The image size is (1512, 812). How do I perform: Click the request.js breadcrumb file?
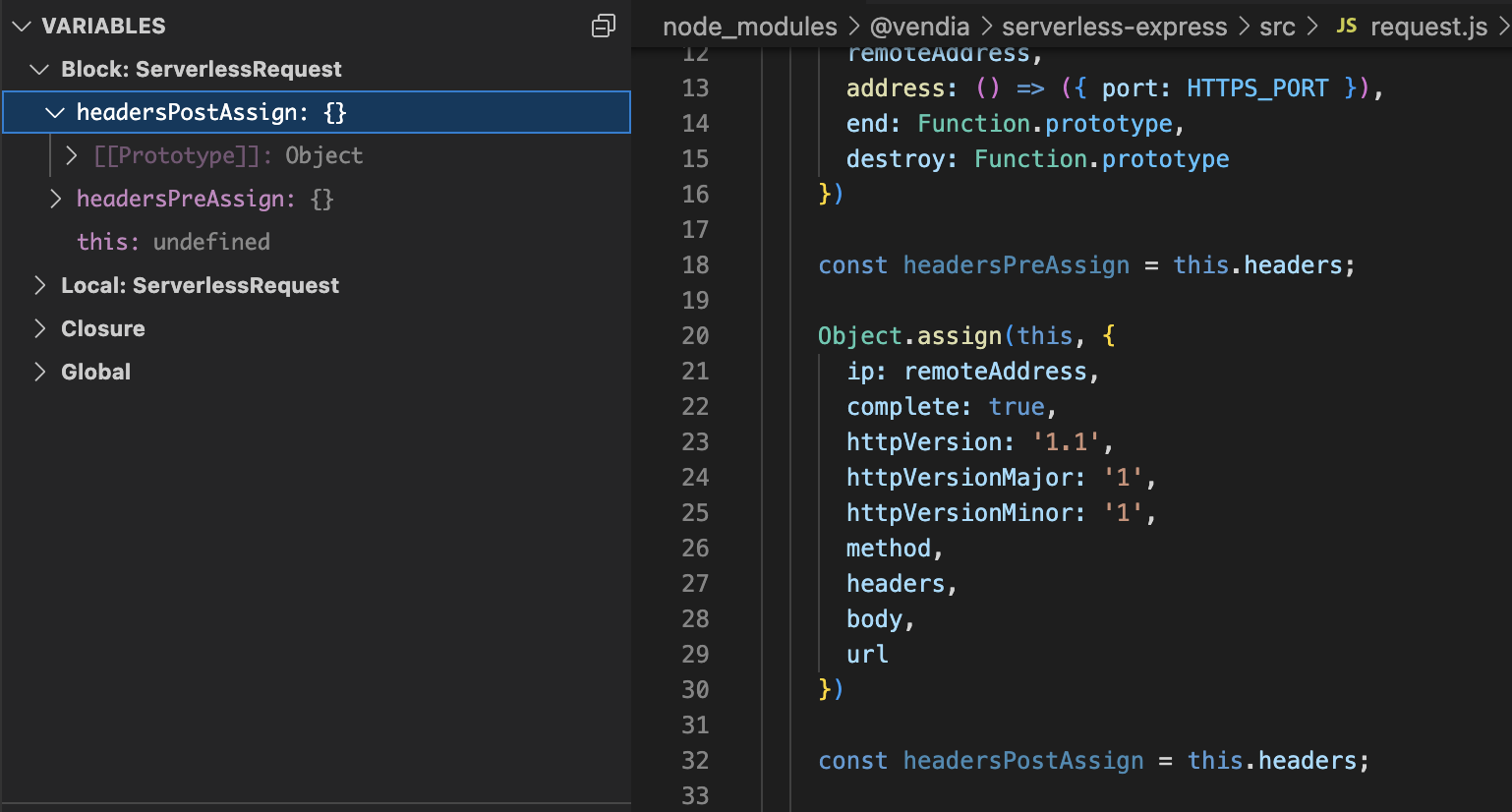pyautogui.click(x=1428, y=27)
